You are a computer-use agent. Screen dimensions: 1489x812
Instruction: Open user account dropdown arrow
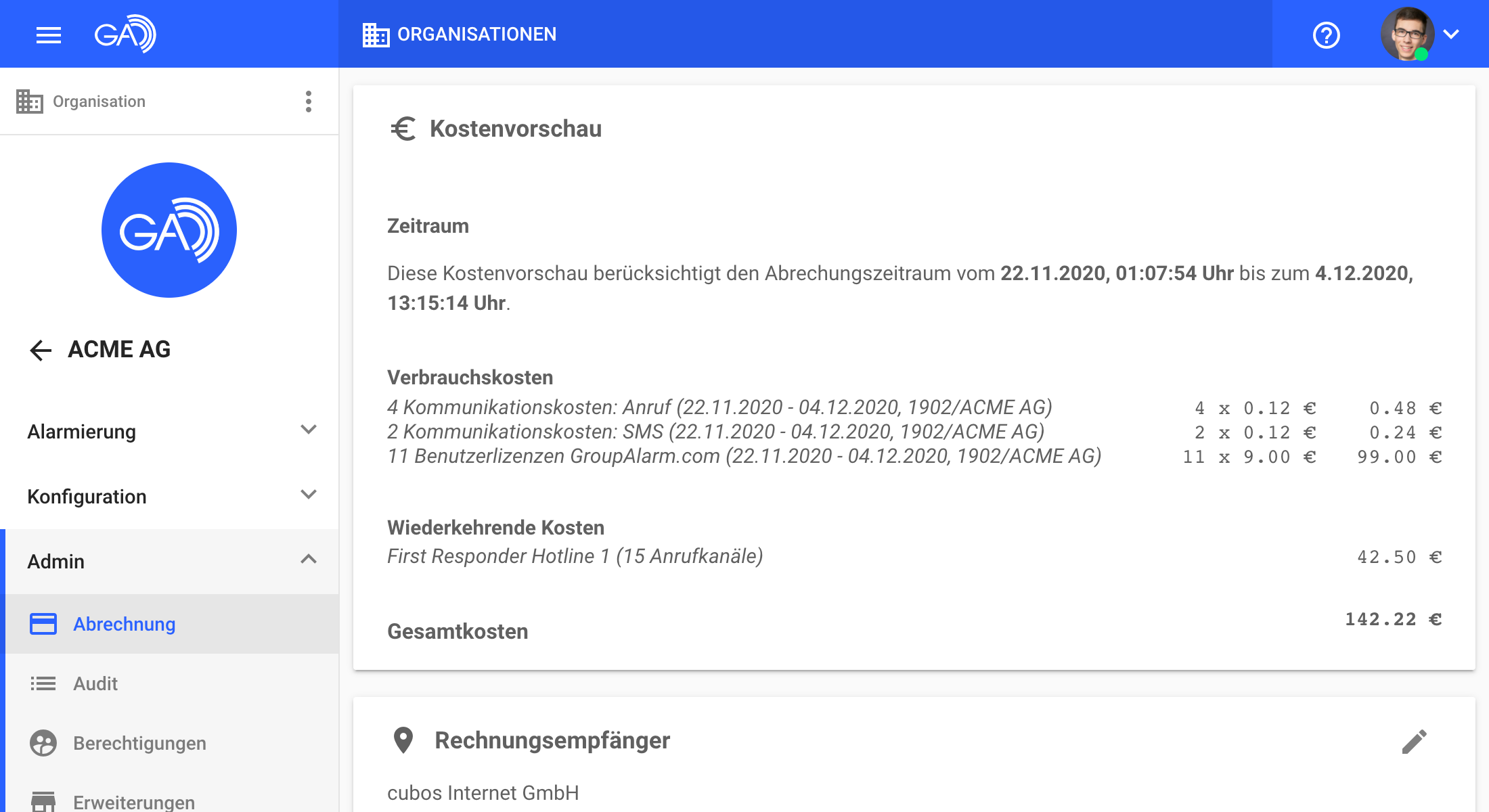1451,35
